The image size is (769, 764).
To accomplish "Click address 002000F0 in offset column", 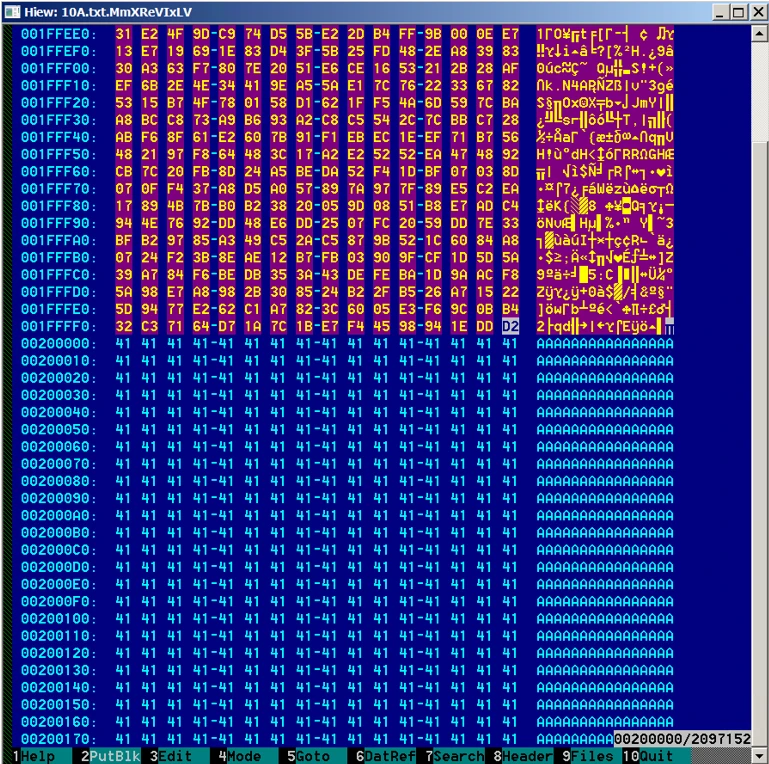I will point(58,601).
